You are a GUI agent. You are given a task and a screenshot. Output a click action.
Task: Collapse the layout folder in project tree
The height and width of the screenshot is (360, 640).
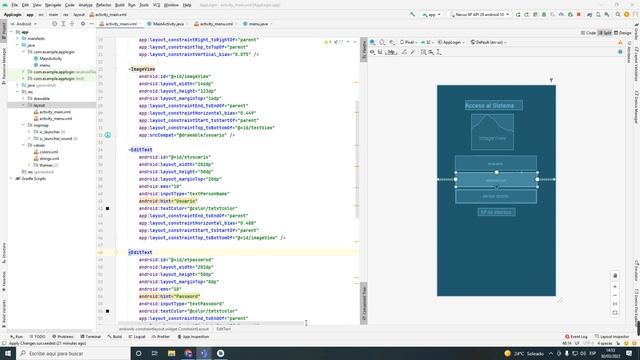tap(24, 105)
